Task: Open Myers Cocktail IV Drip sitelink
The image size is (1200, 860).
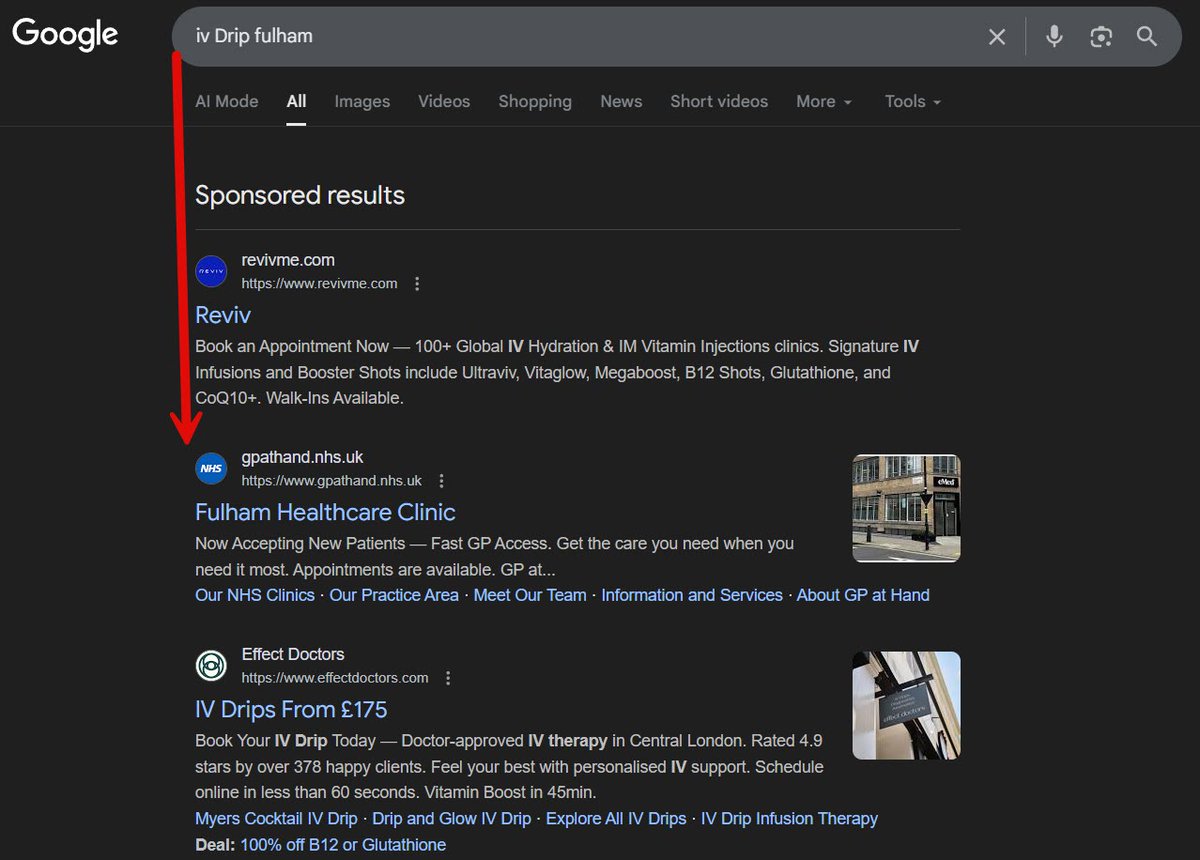Action: 276,818
